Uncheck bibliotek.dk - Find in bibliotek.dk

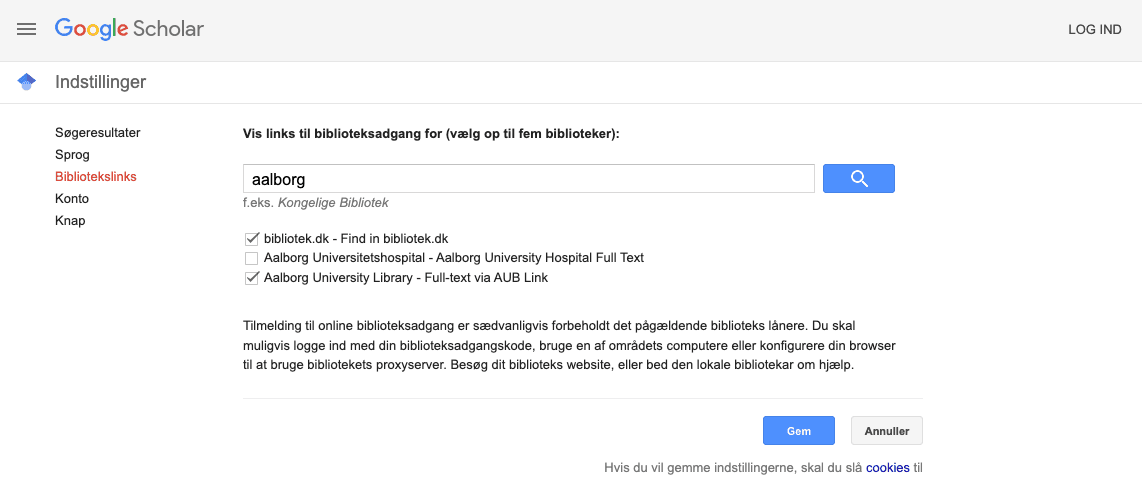tap(252, 238)
